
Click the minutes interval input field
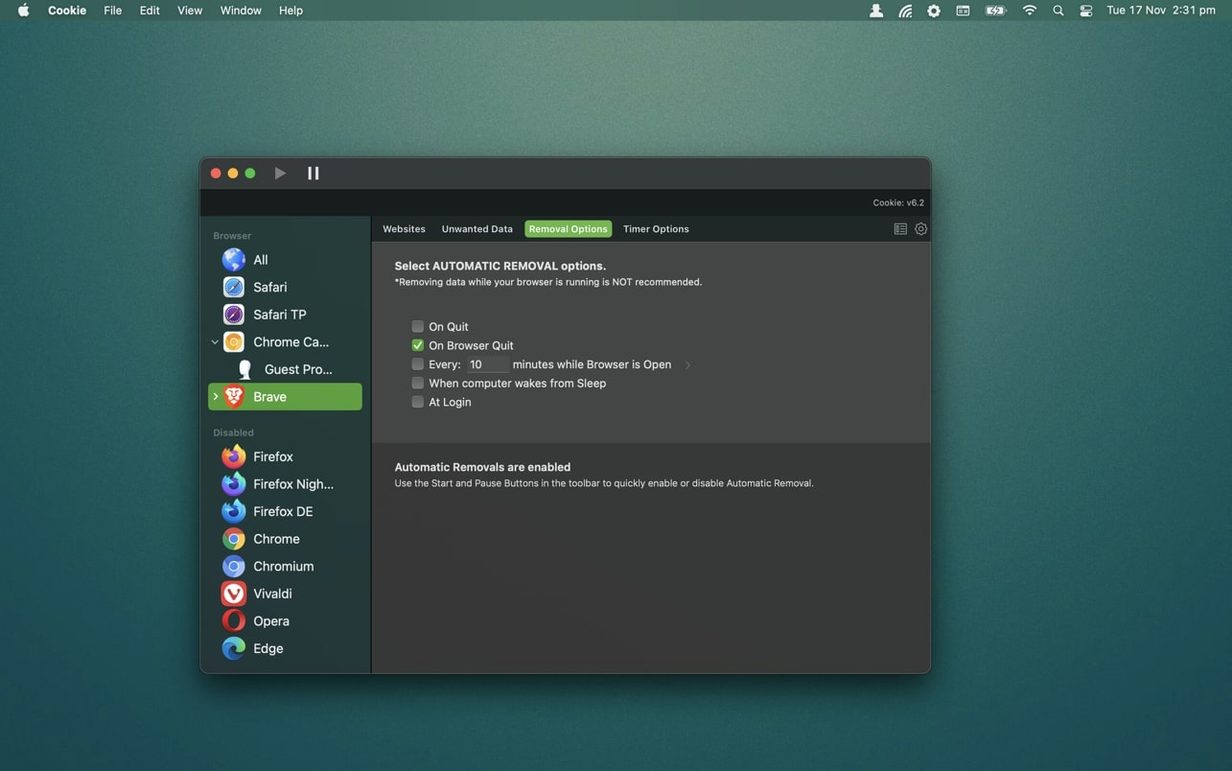(488, 365)
